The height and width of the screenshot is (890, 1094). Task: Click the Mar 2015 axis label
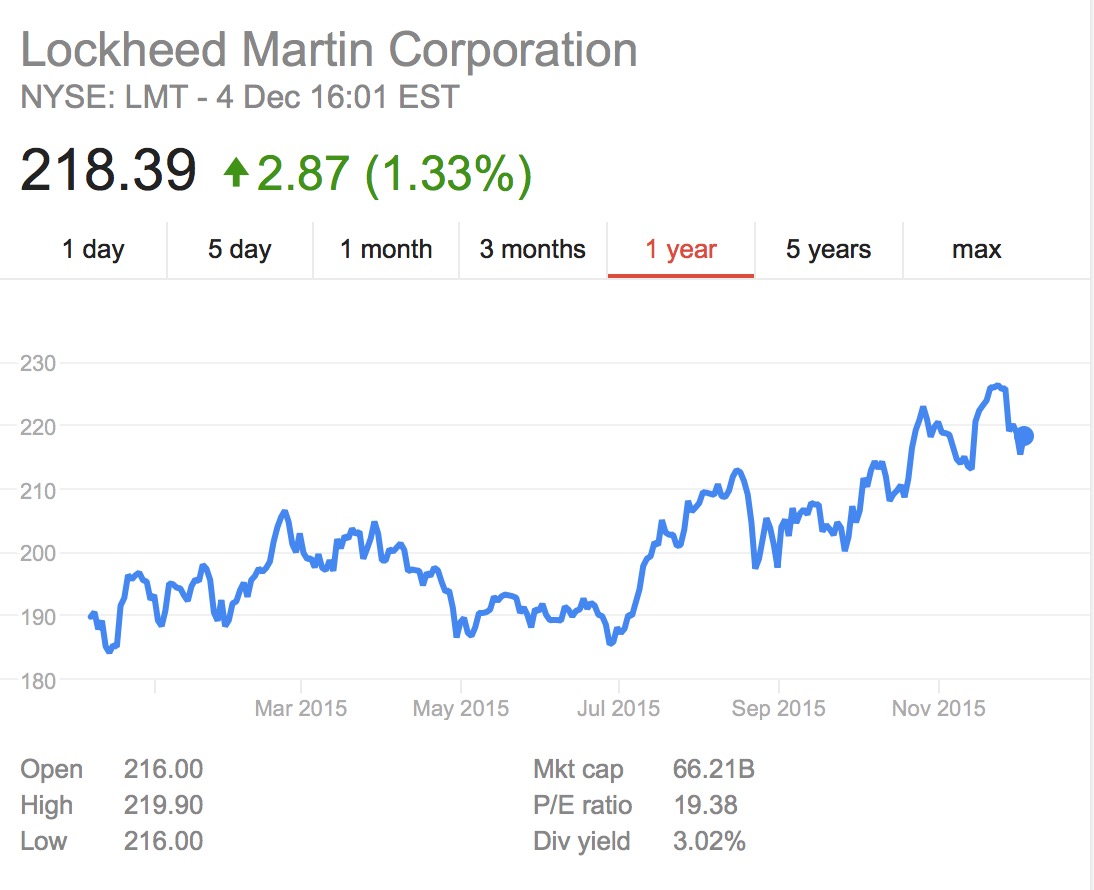[301, 708]
